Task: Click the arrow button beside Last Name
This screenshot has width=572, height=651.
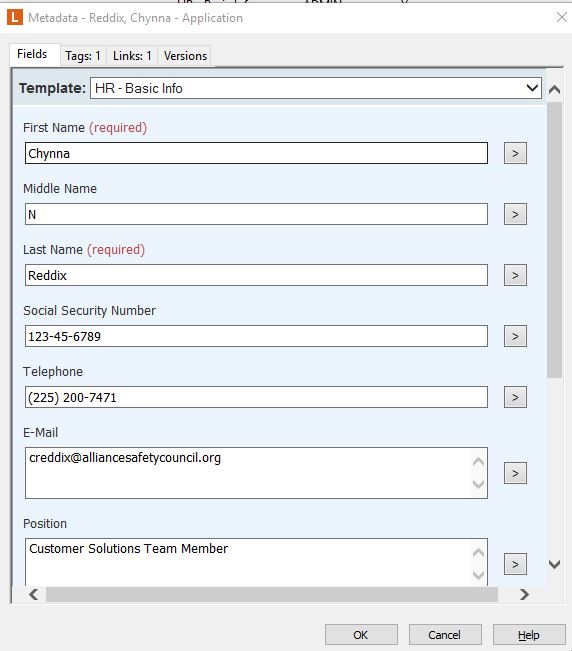Action: [x=515, y=275]
